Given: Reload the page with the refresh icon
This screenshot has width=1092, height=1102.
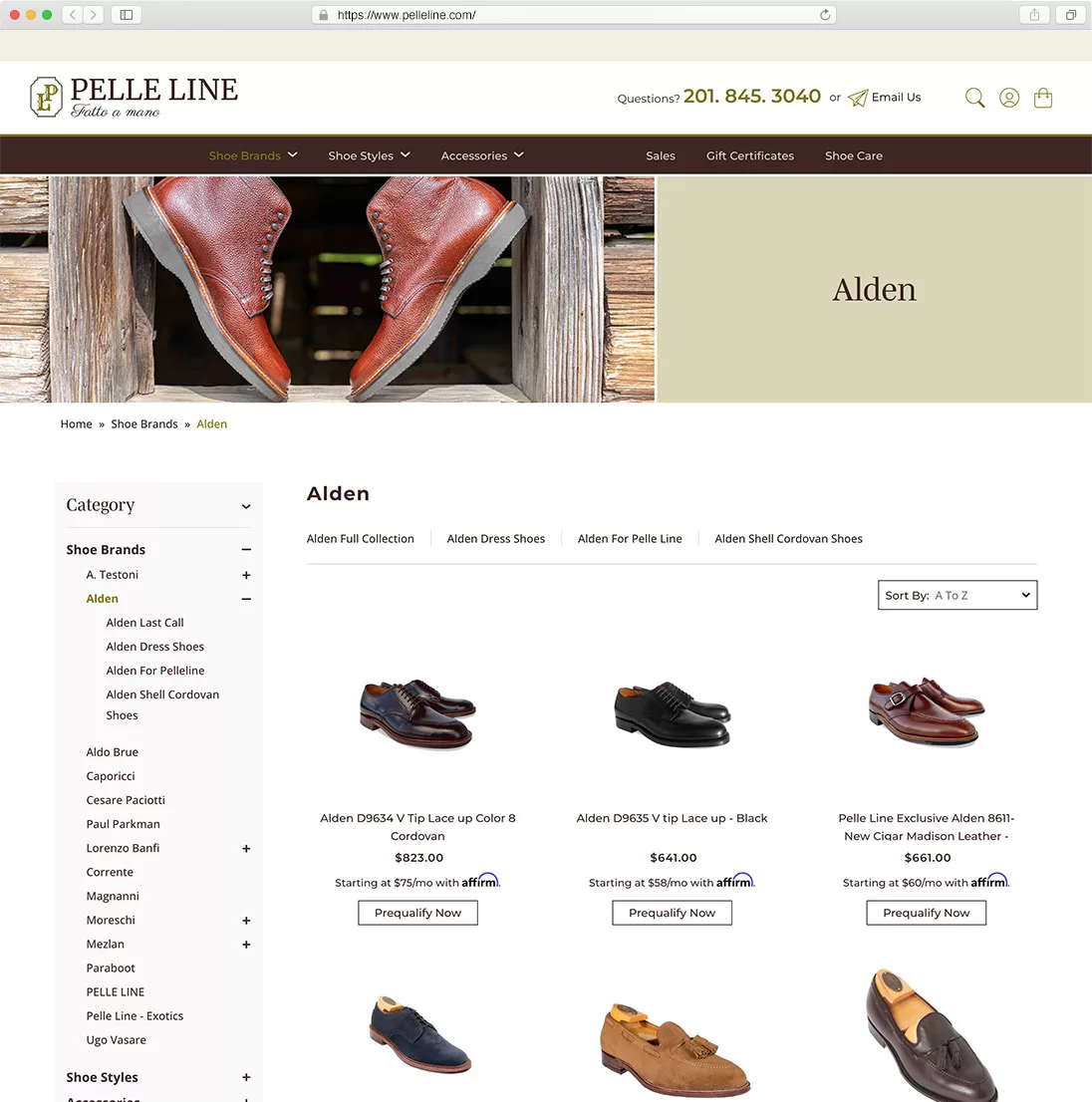Looking at the screenshot, I should [x=825, y=15].
